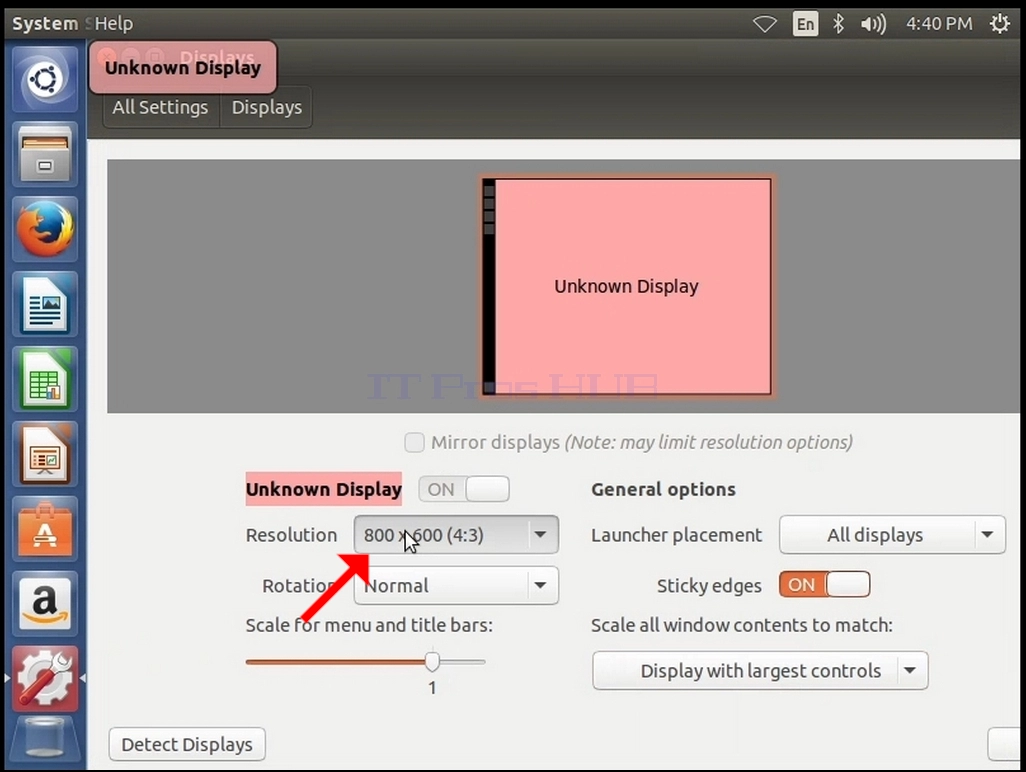The height and width of the screenshot is (772, 1026).
Task: Open LibreOffice Impress presentation icon
Action: tap(44, 454)
